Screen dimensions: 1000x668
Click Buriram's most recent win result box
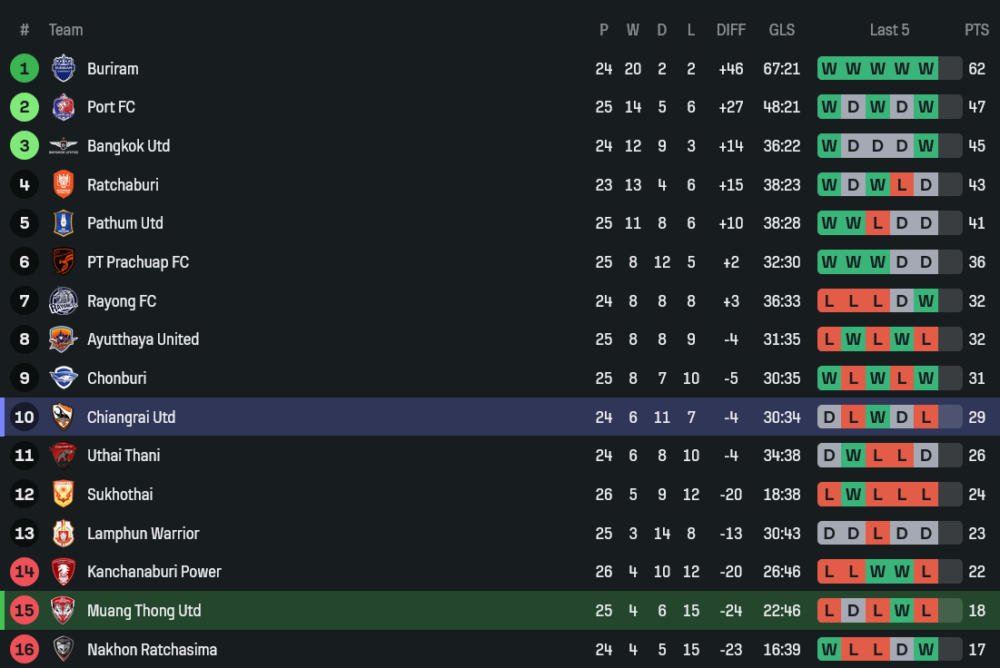coord(926,69)
